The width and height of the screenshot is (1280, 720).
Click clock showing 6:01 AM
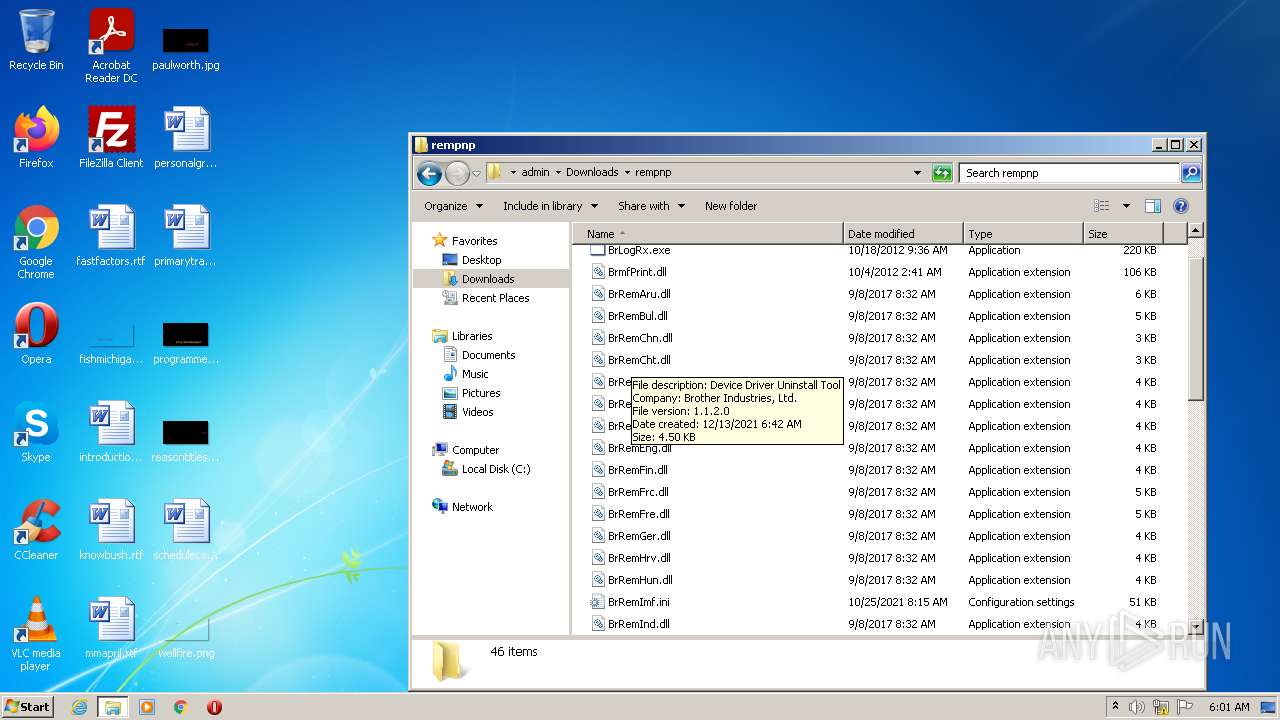(1229, 707)
